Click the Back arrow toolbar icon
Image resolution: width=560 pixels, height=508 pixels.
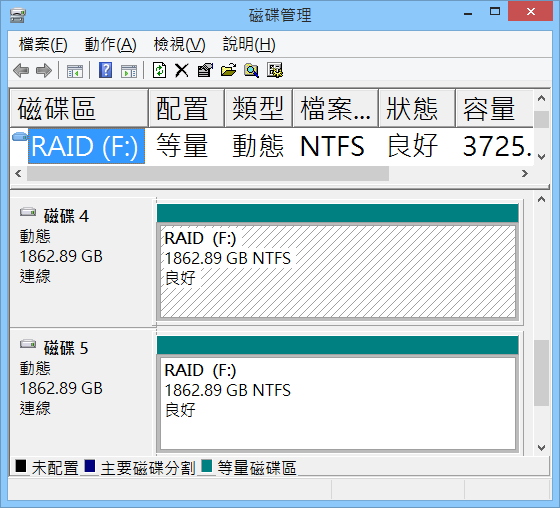pyautogui.click(x=21, y=70)
